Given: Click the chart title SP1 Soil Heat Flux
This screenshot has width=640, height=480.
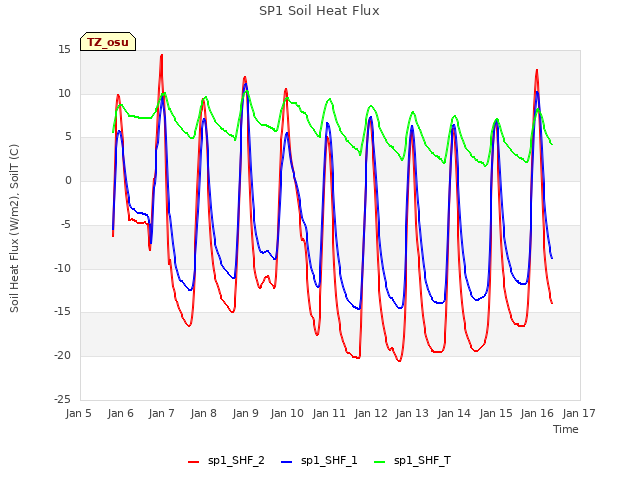Looking at the screenshot, I should click(x=319, y=11).
